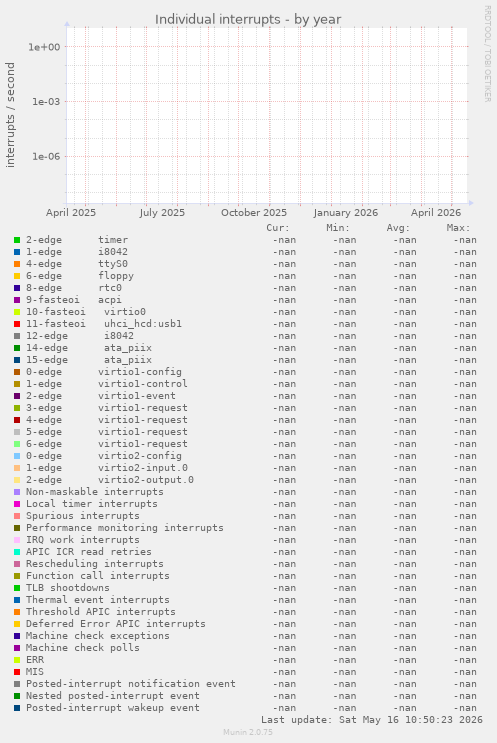The width and height of the screenshot is (497, 743).
Task: Click the green timer legend color swatch
Action: pyautogui.click(x=17, y=240)
